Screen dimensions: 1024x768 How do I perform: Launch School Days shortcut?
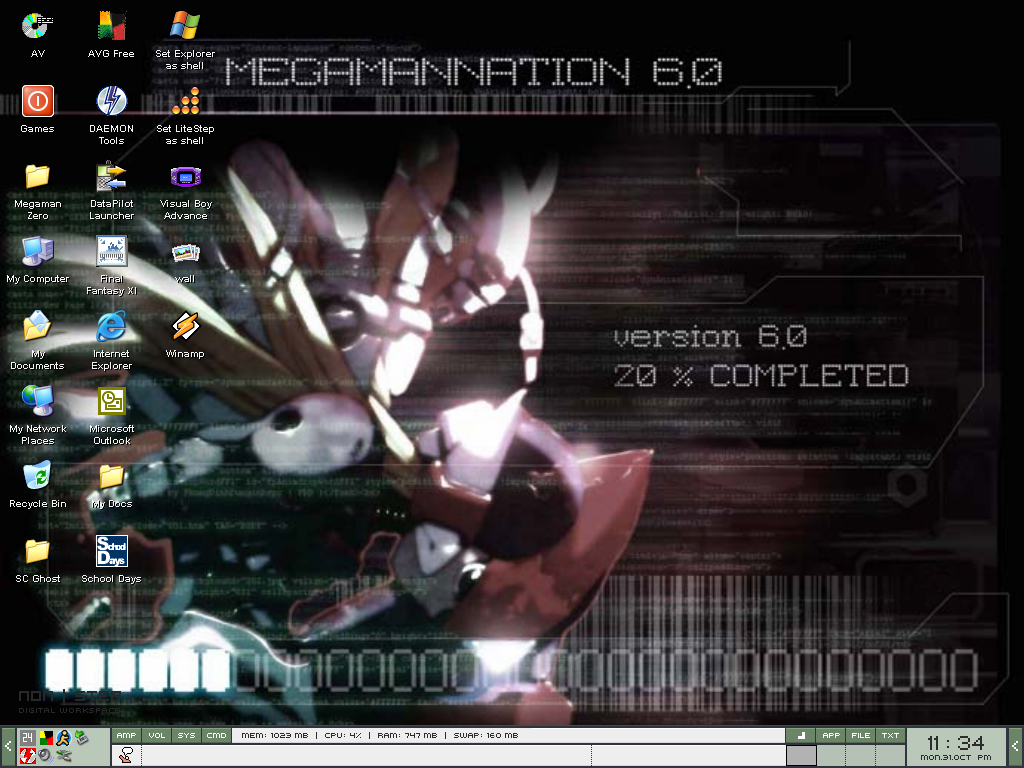click(x=111, y=560)
